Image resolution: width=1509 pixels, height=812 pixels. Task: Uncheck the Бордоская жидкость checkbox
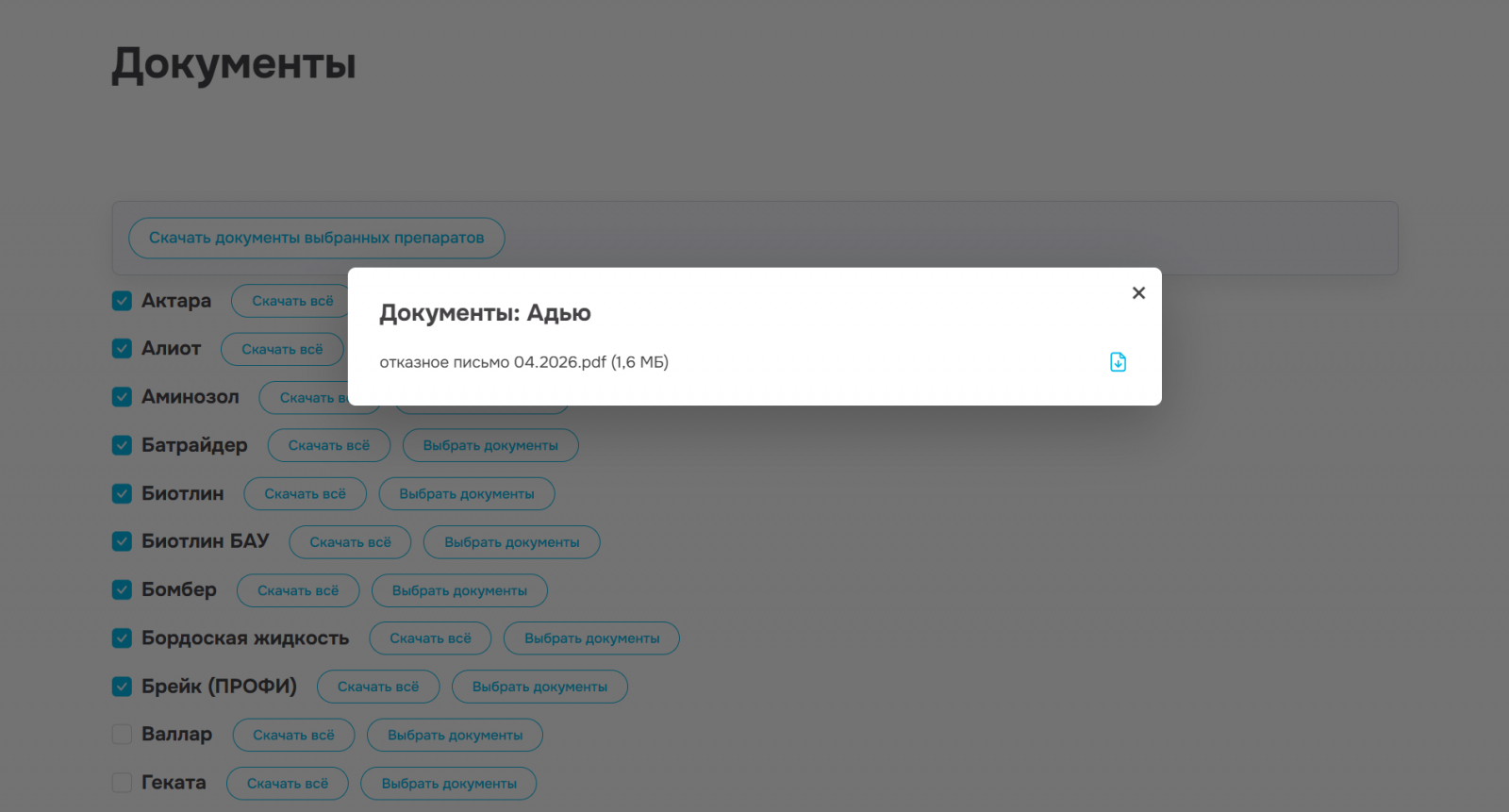(x=122, y=638)
